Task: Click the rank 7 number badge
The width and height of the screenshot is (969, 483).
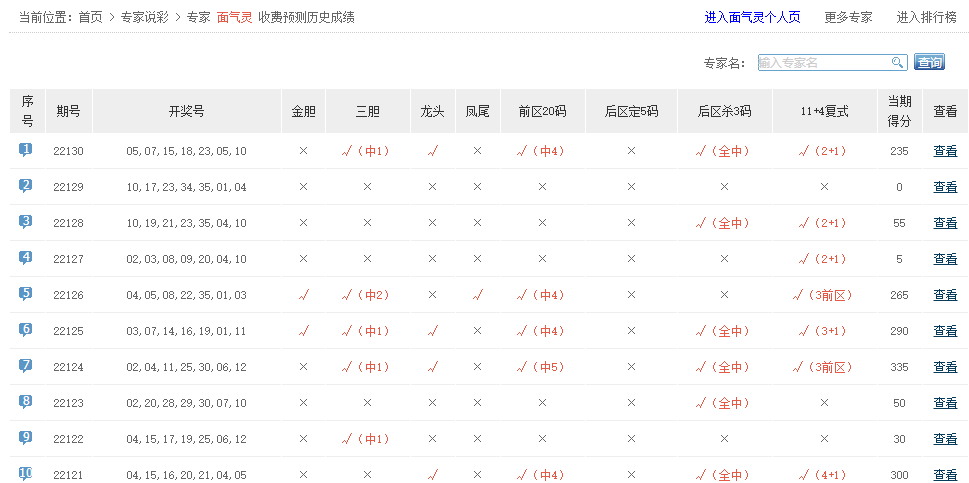Action: [26, 366]
